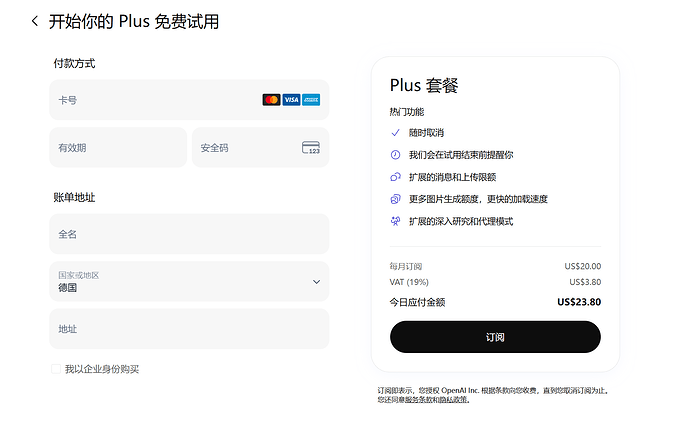Click the US$23.80 total amount
This screenshot has width=690, height=421.
[579, 302]
